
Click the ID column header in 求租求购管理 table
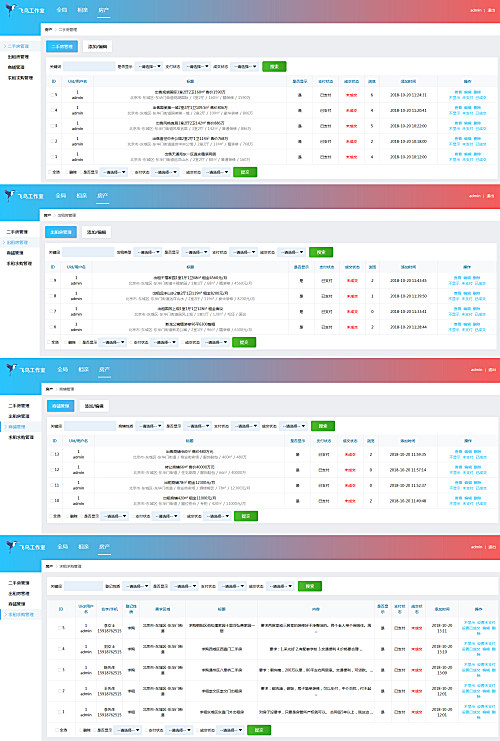(x=60, y=609)
